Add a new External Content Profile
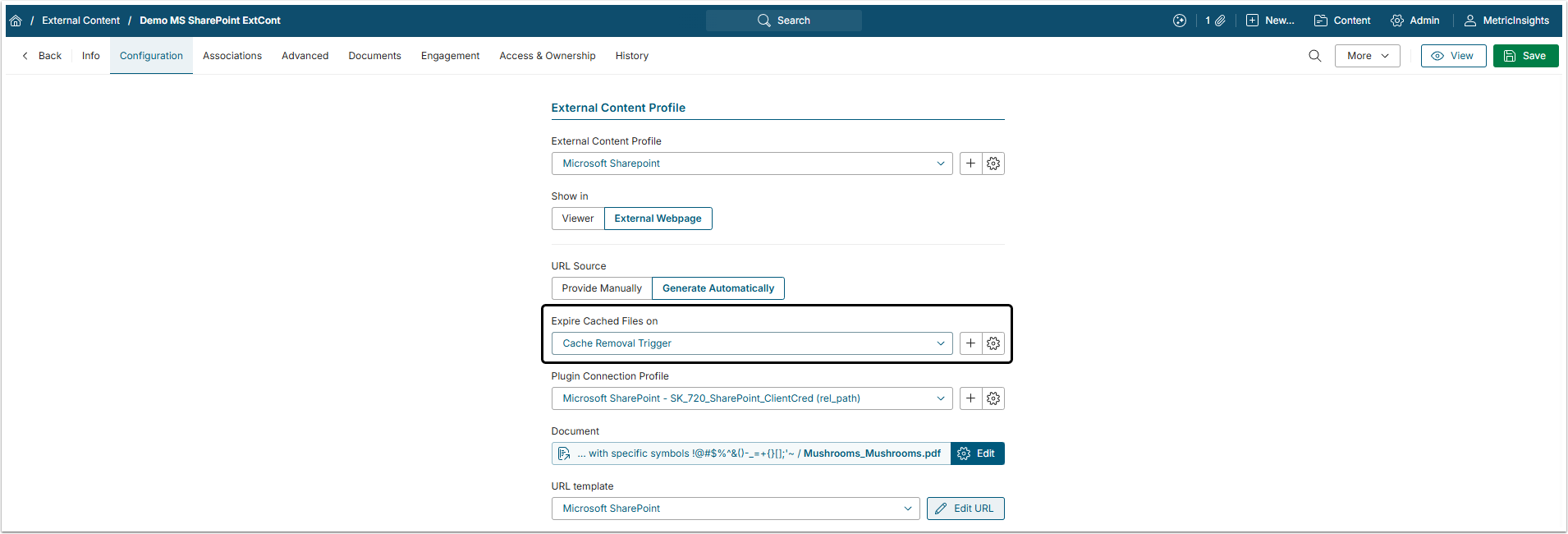 970,163
